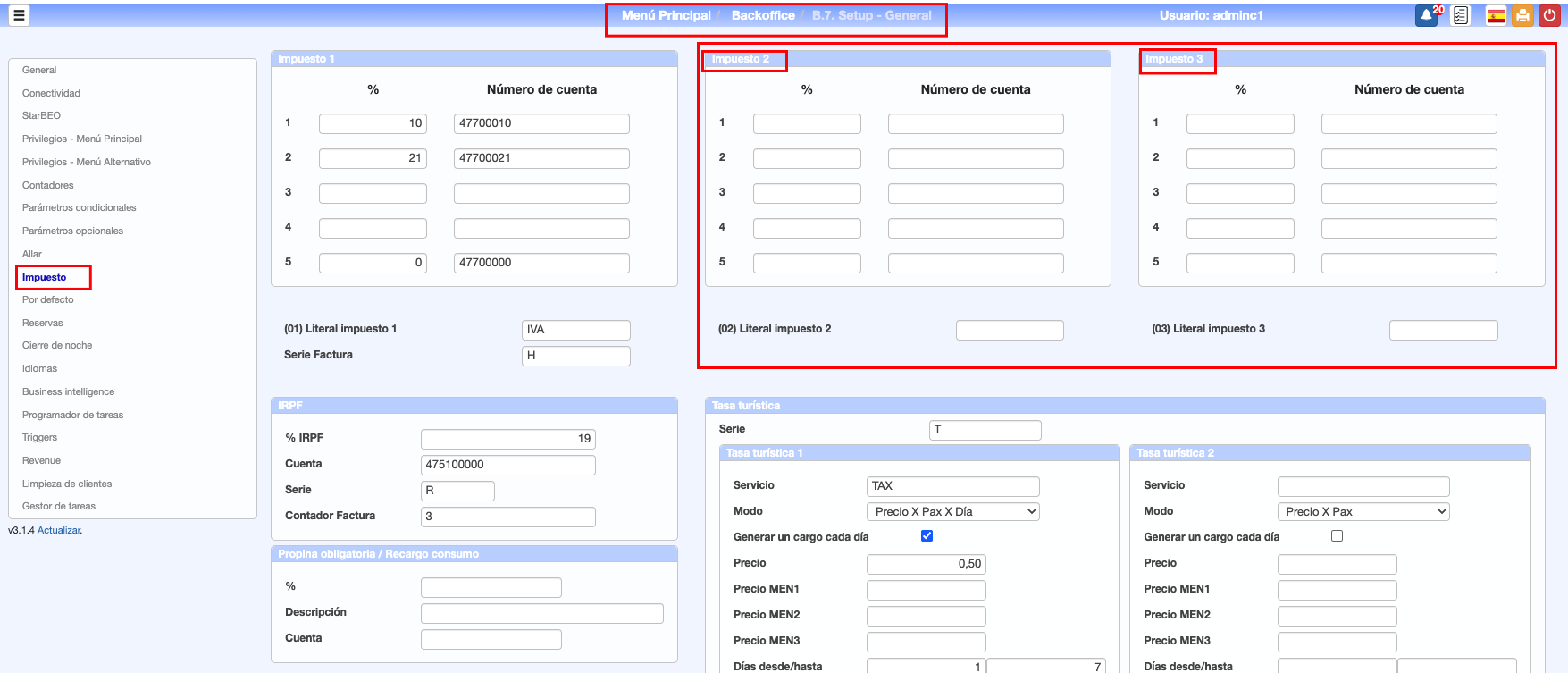1568x673 pixels.
Task: Expand the Modo dropdown in Tasa turística 2
Action: (1363, 512)
